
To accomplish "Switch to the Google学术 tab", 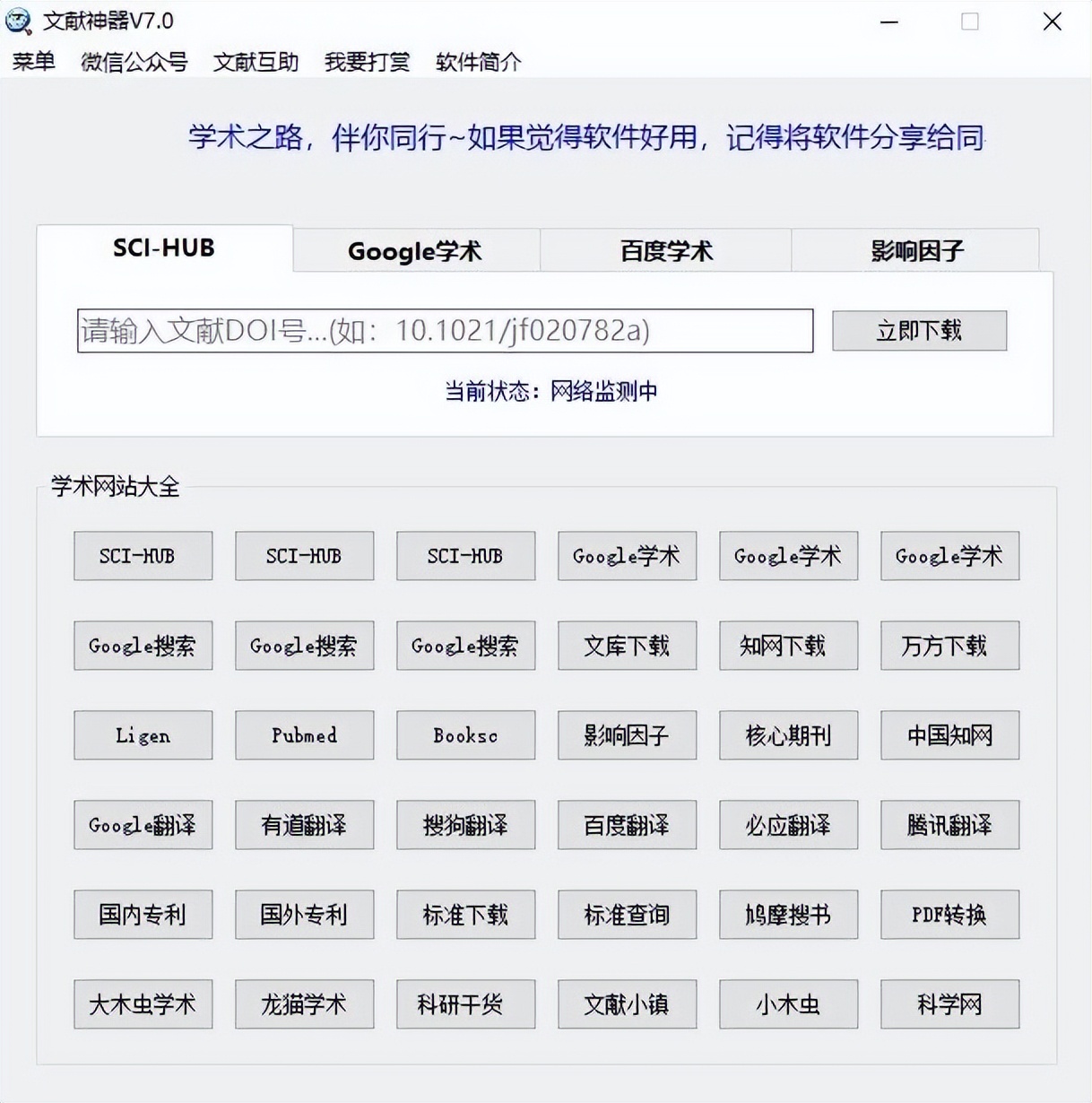I will pos(415,251).
